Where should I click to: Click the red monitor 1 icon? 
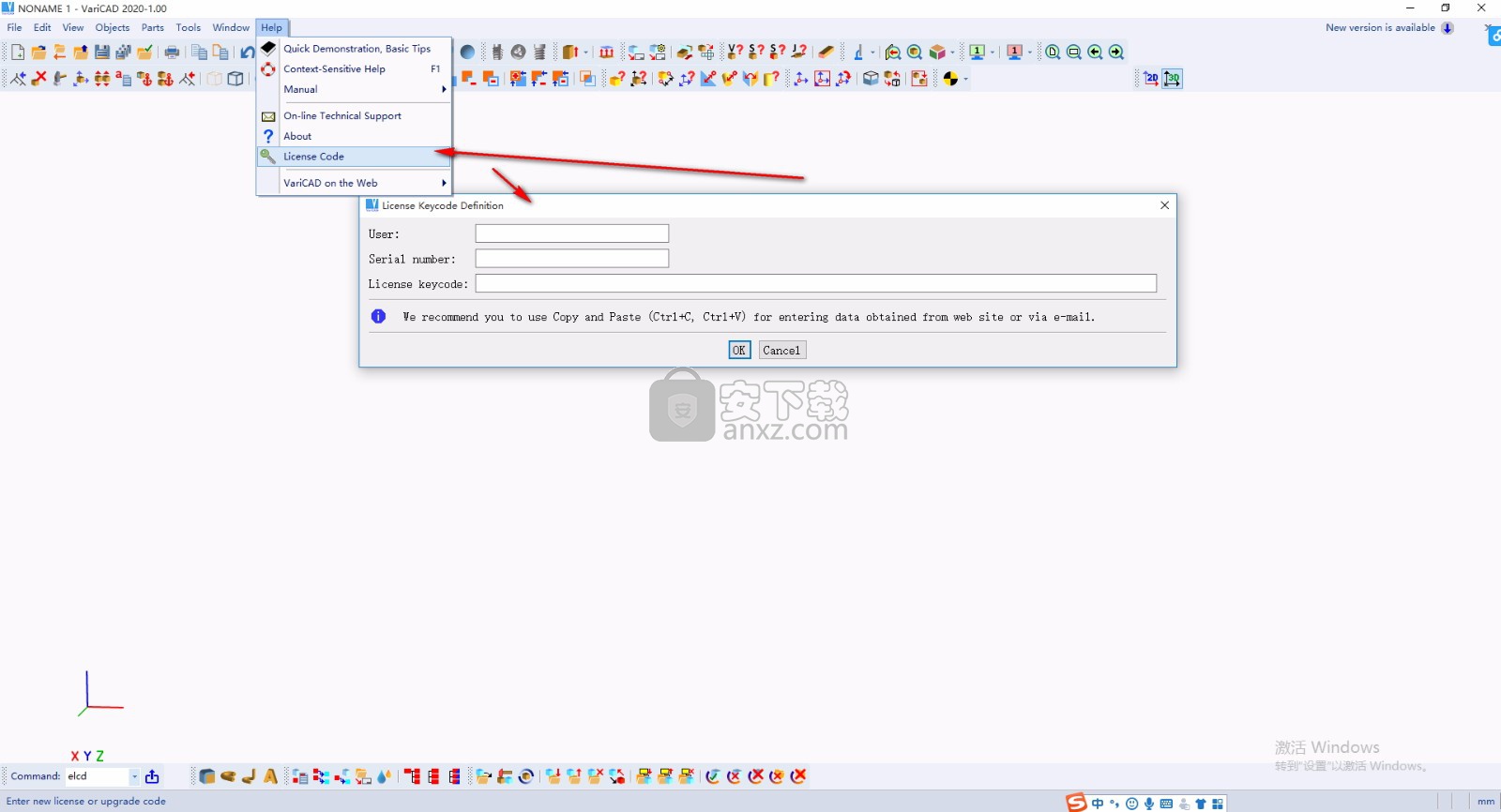click(x=1014, y=53)
